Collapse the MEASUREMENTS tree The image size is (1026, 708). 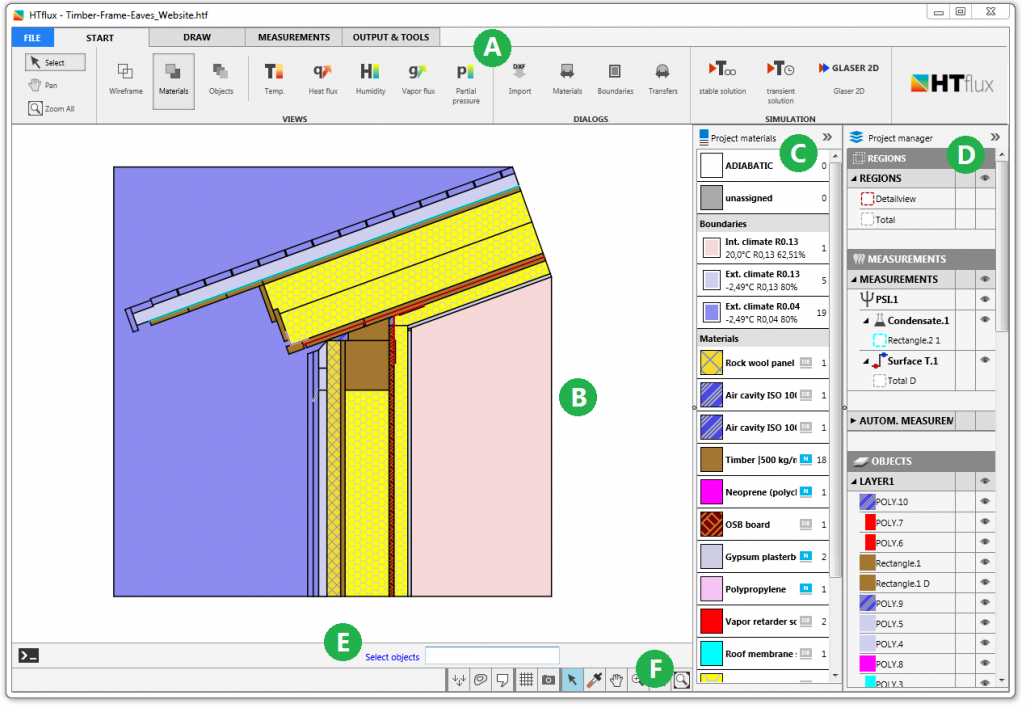pos(854,278)
